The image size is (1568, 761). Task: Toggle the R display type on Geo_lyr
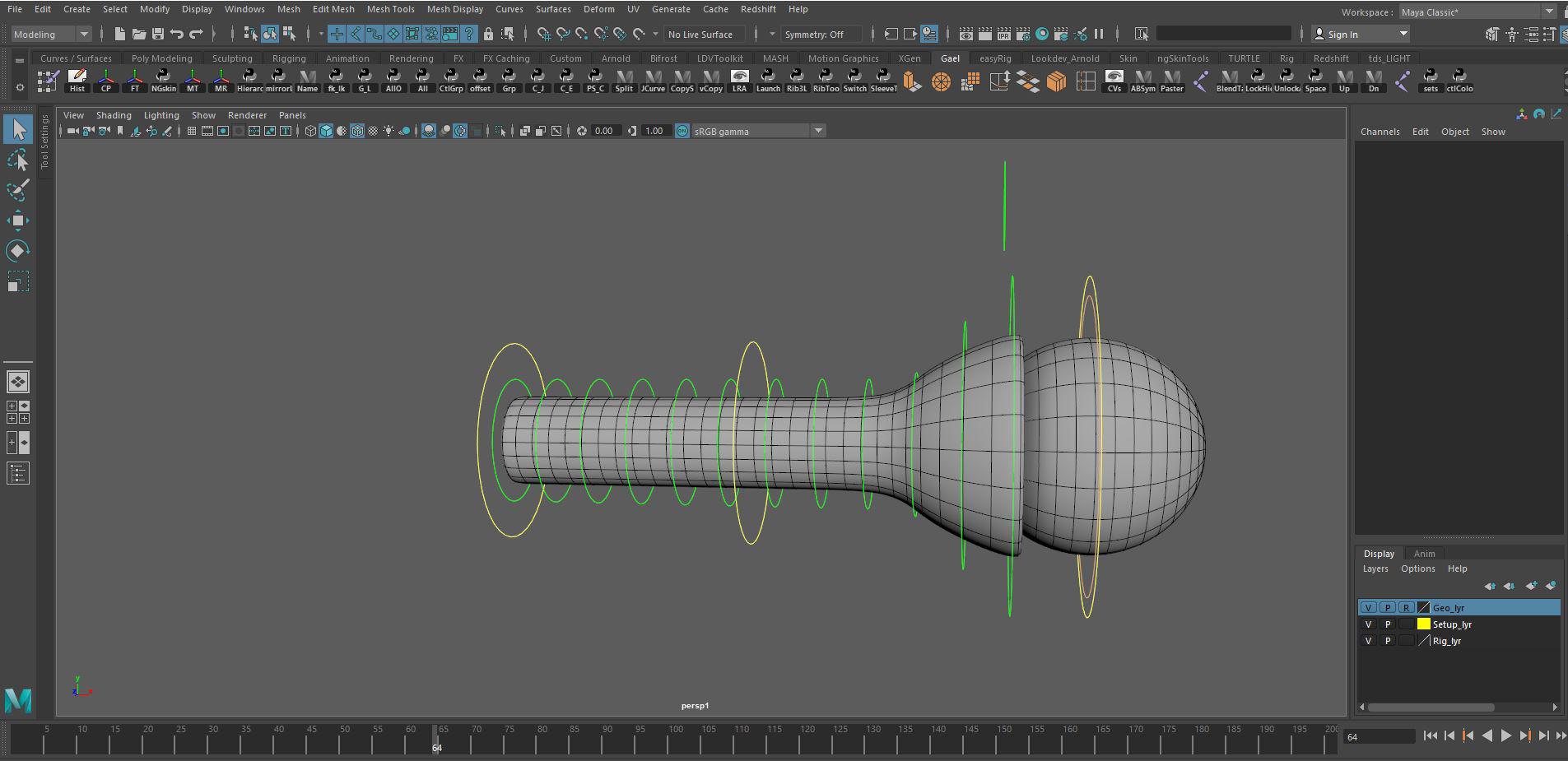coord(1406,608)
